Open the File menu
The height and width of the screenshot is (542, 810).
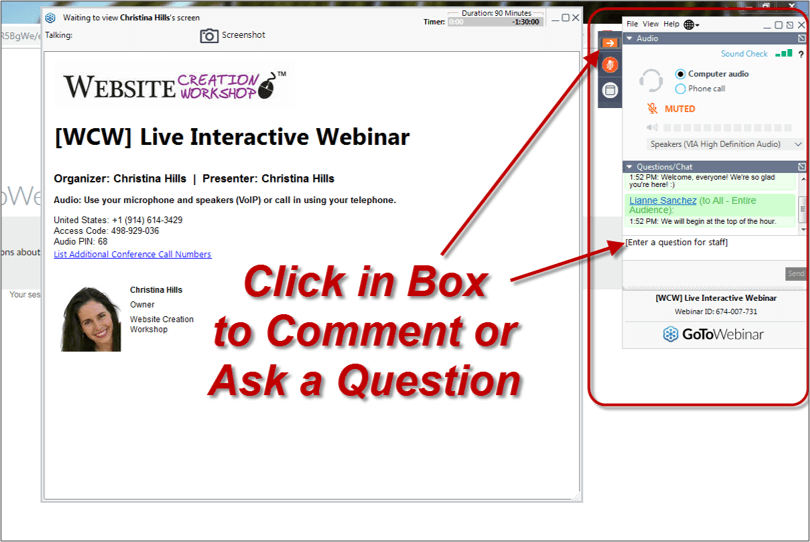(632, 24)
